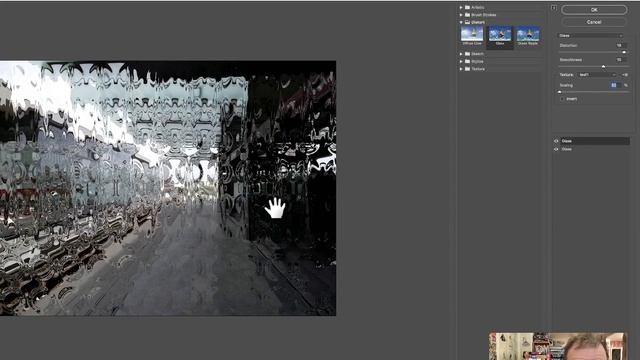Expand the Stylize folder triangle
Screen dimensions: 640x360
[461, 61]
